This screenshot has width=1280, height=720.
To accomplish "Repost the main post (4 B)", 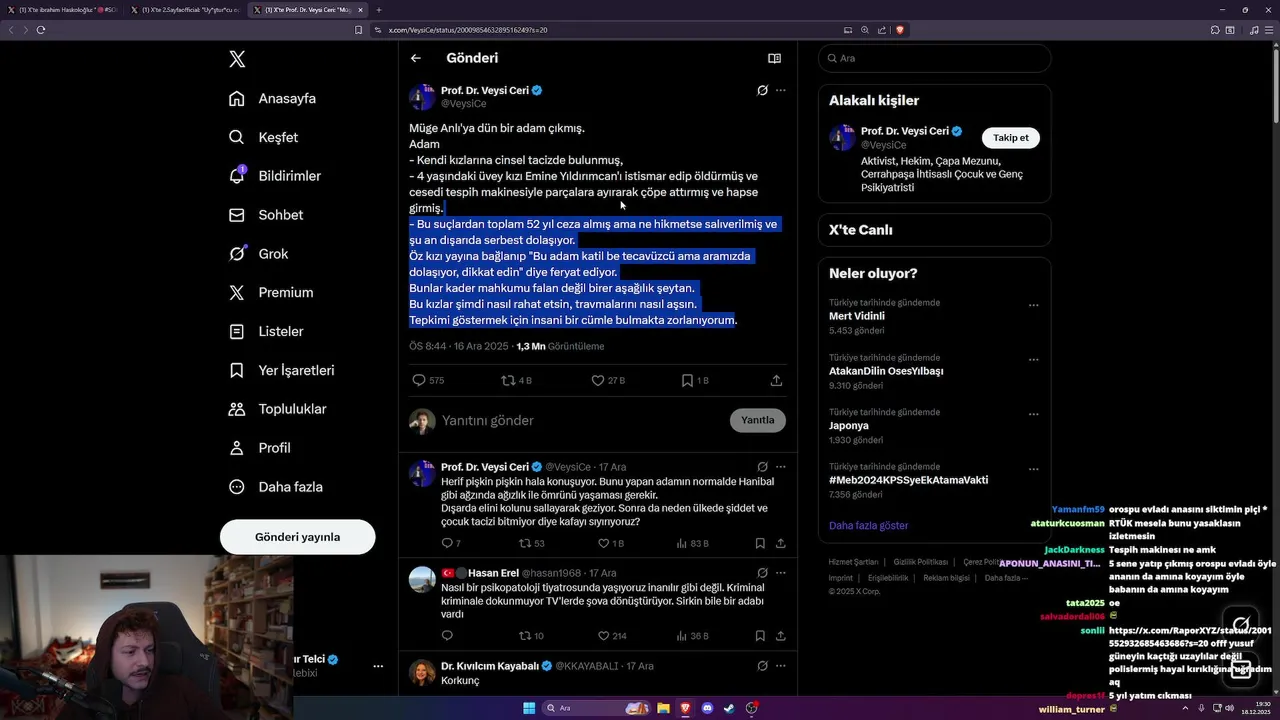I will (516, 380).
